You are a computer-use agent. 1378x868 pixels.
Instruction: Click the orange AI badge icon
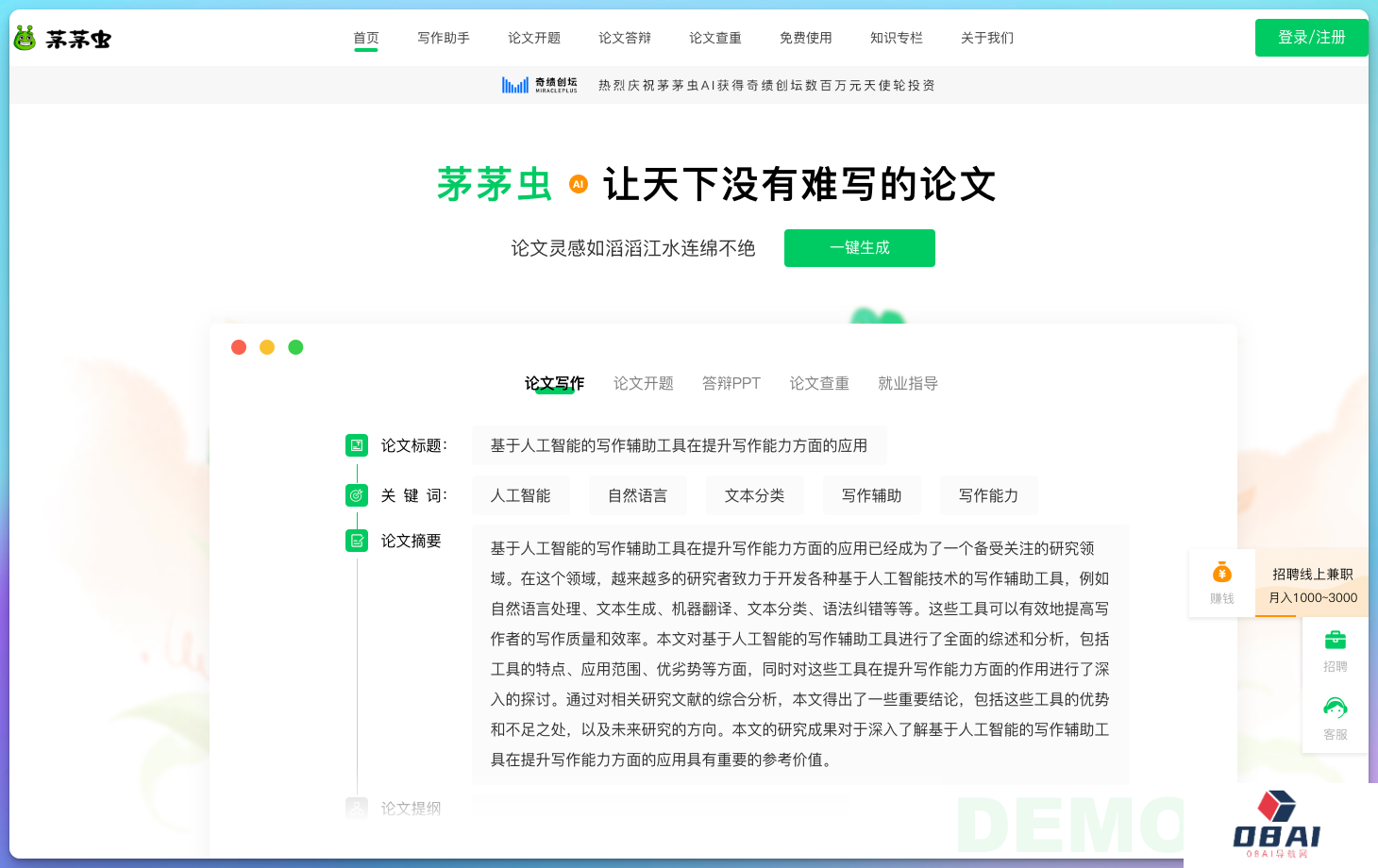579,184
